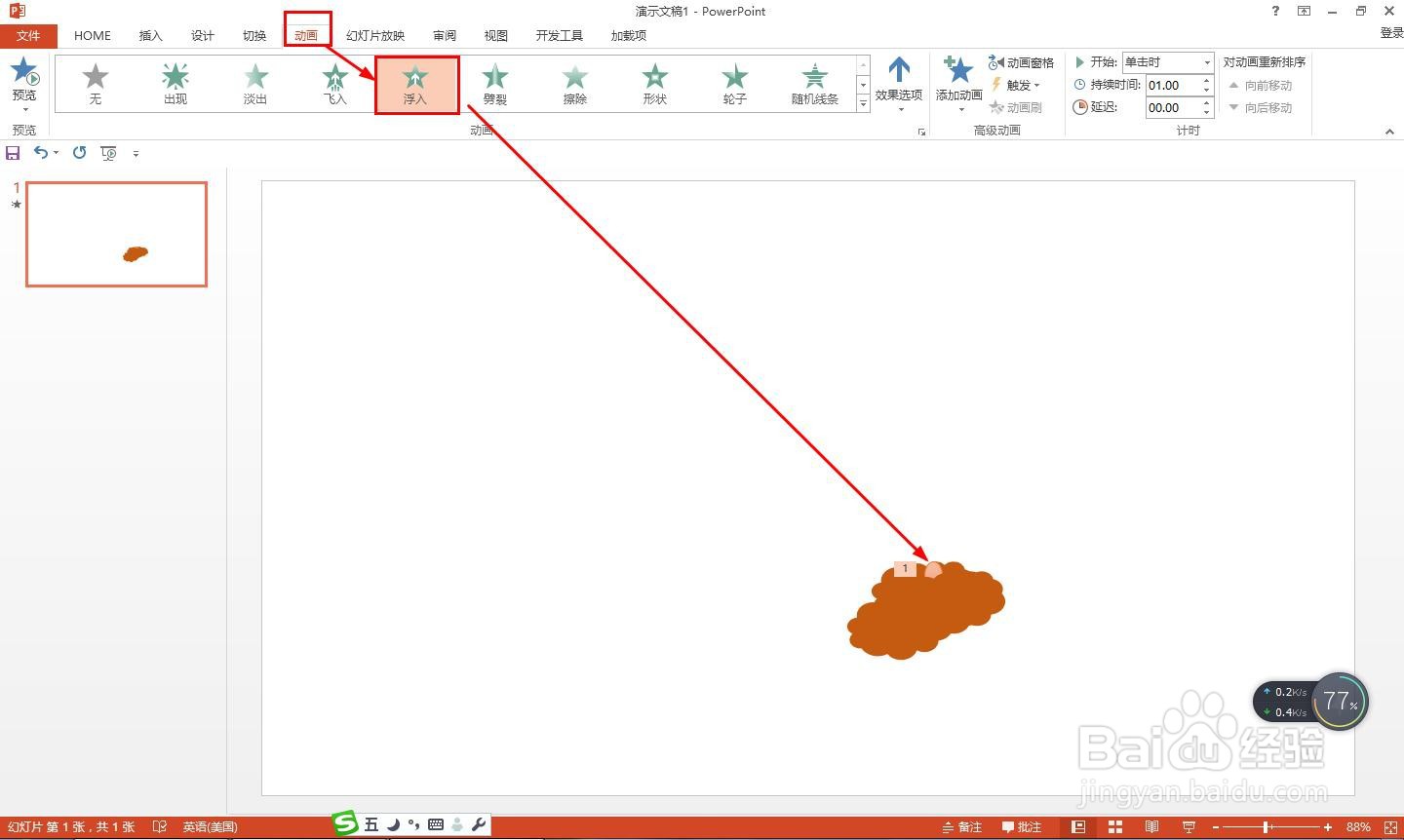Switch to the 切换 Transitions tab
The height and width of the screenshot is (840, 1404).
coord(254,36)
